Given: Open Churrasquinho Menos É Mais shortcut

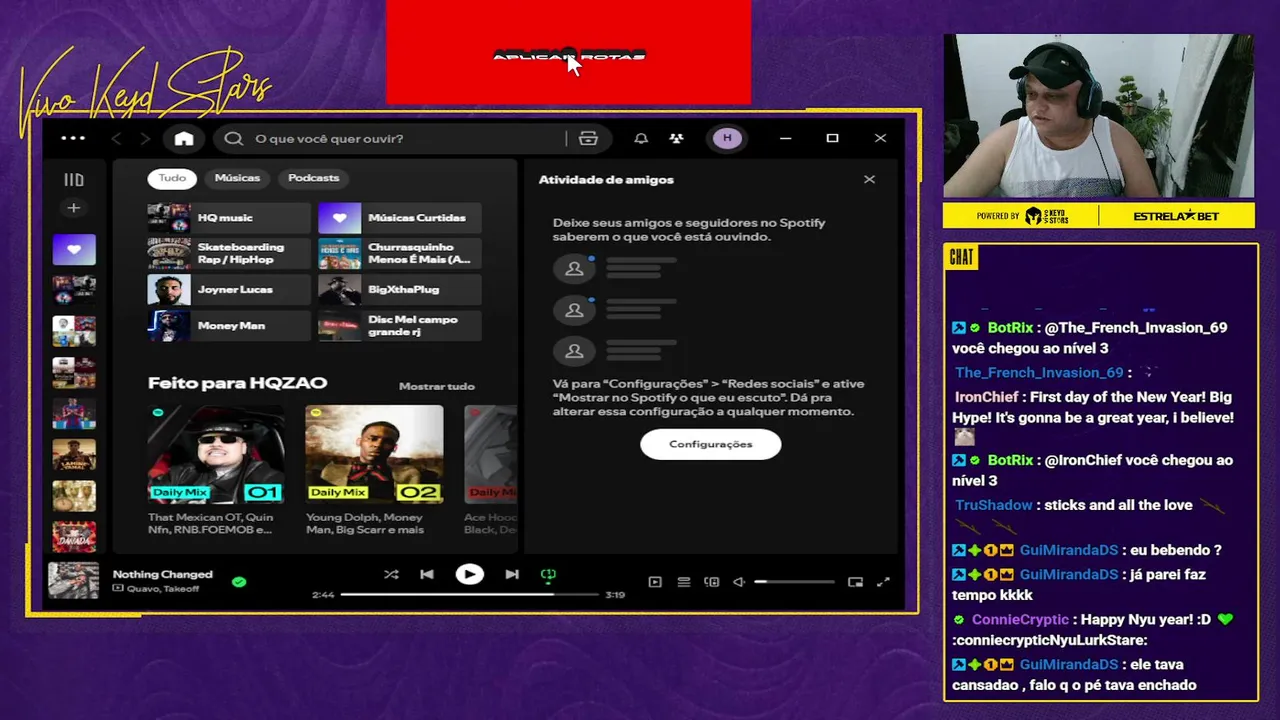Looking at the screenshot, I should click(x=399, y=253).
